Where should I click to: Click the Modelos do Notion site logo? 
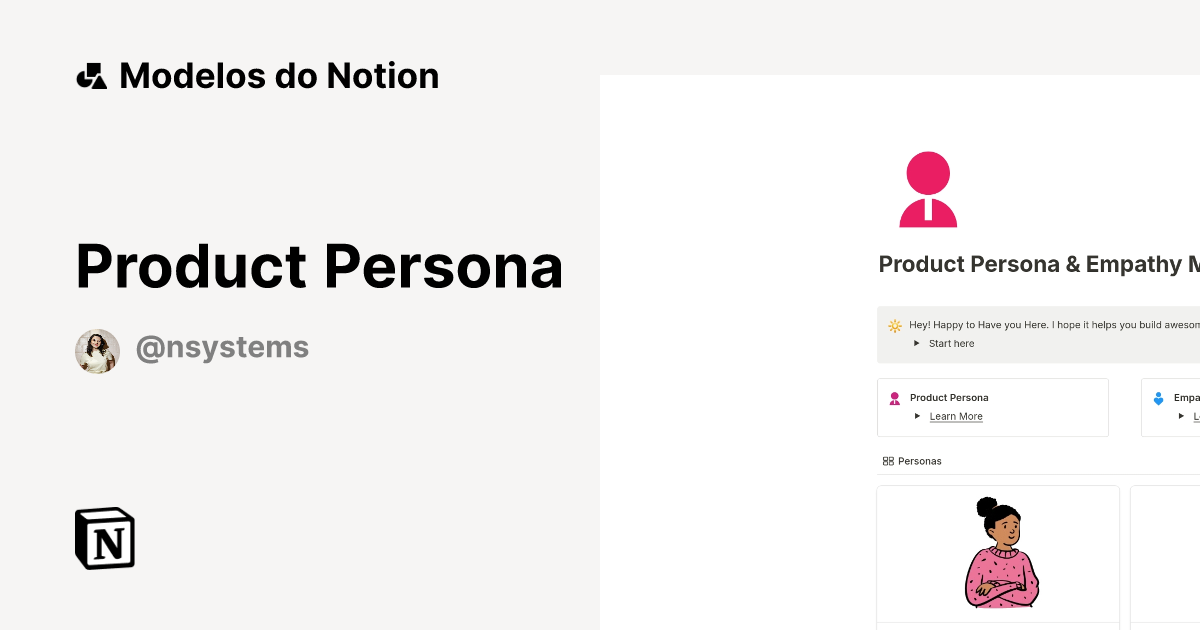(x=257, y=75)
